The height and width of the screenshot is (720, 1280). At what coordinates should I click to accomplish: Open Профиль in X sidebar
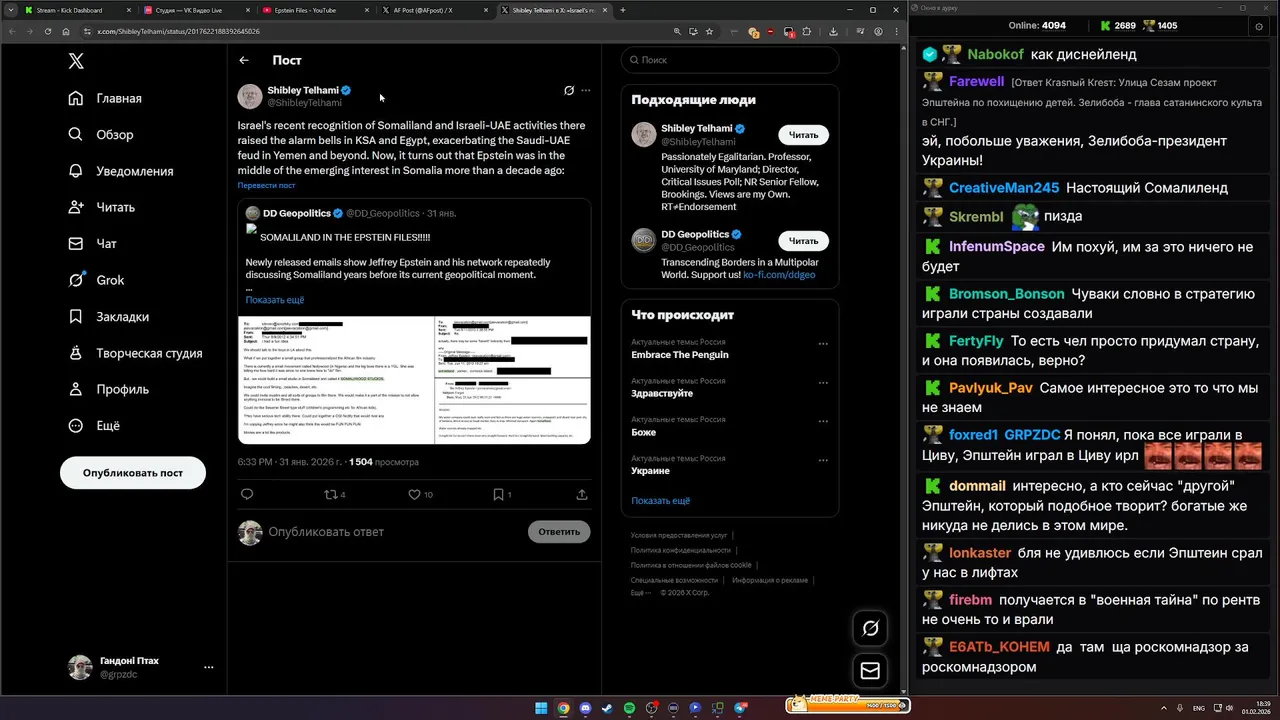coord(109,389)
